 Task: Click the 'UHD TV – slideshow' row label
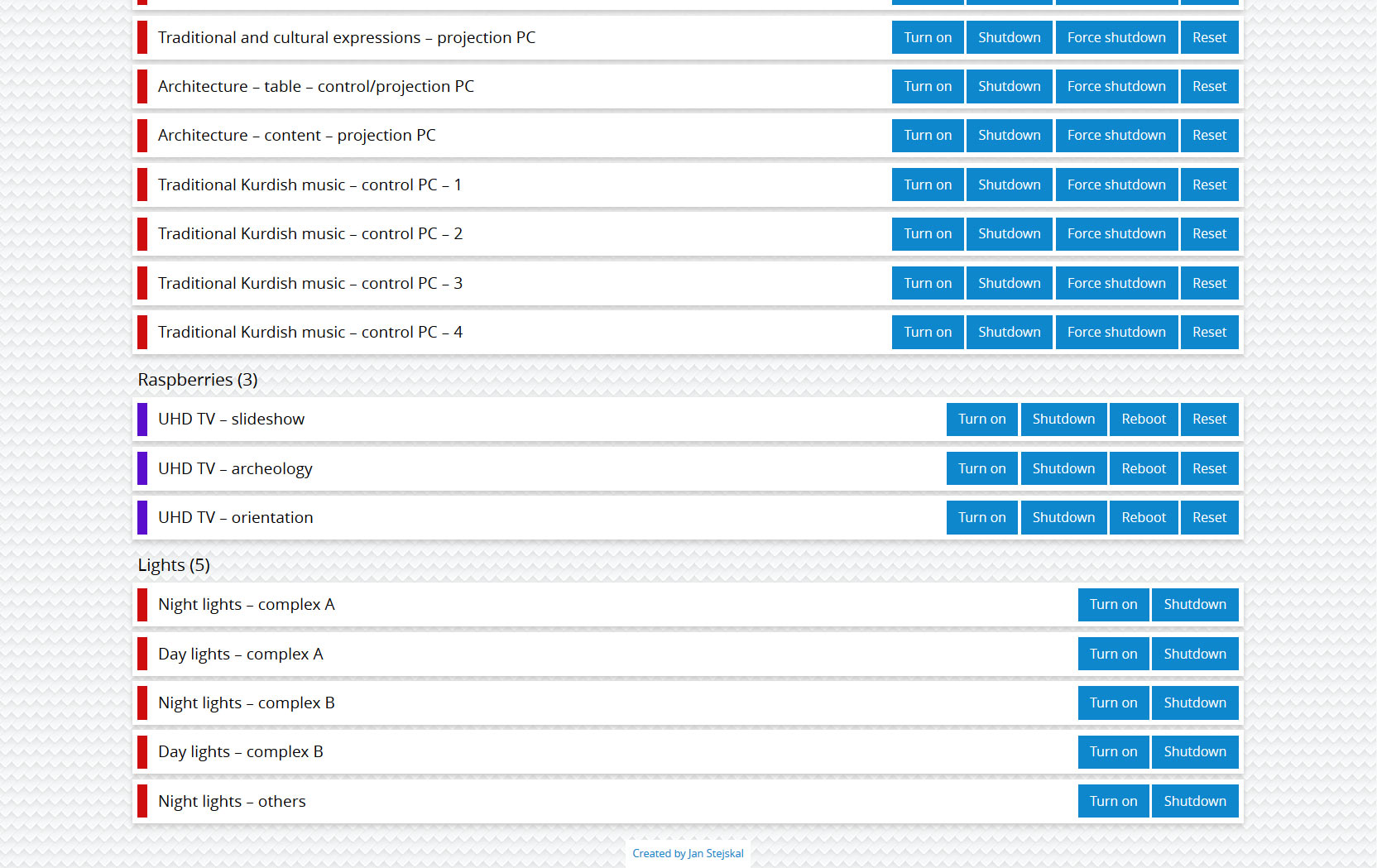[x=231, y=419]
